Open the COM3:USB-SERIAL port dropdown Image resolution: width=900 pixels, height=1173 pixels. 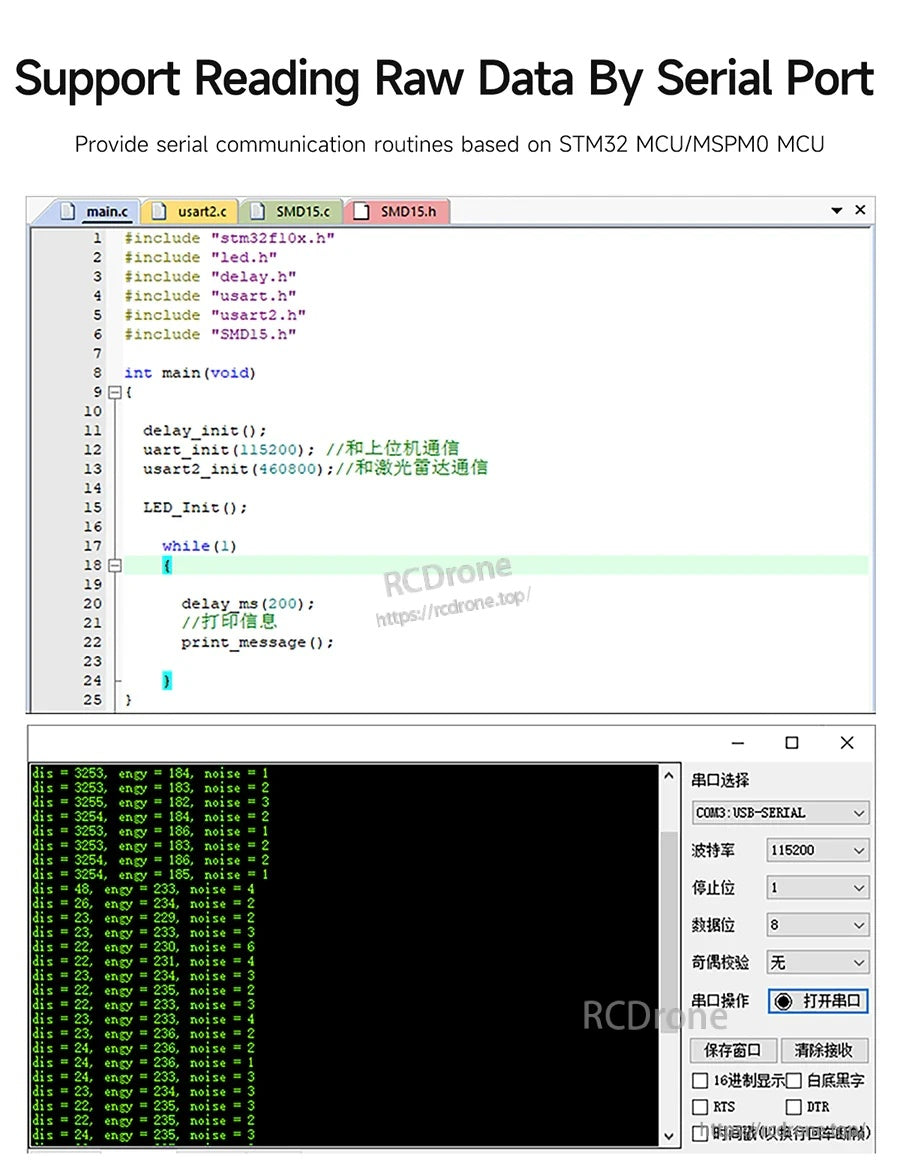pos(780,812)
